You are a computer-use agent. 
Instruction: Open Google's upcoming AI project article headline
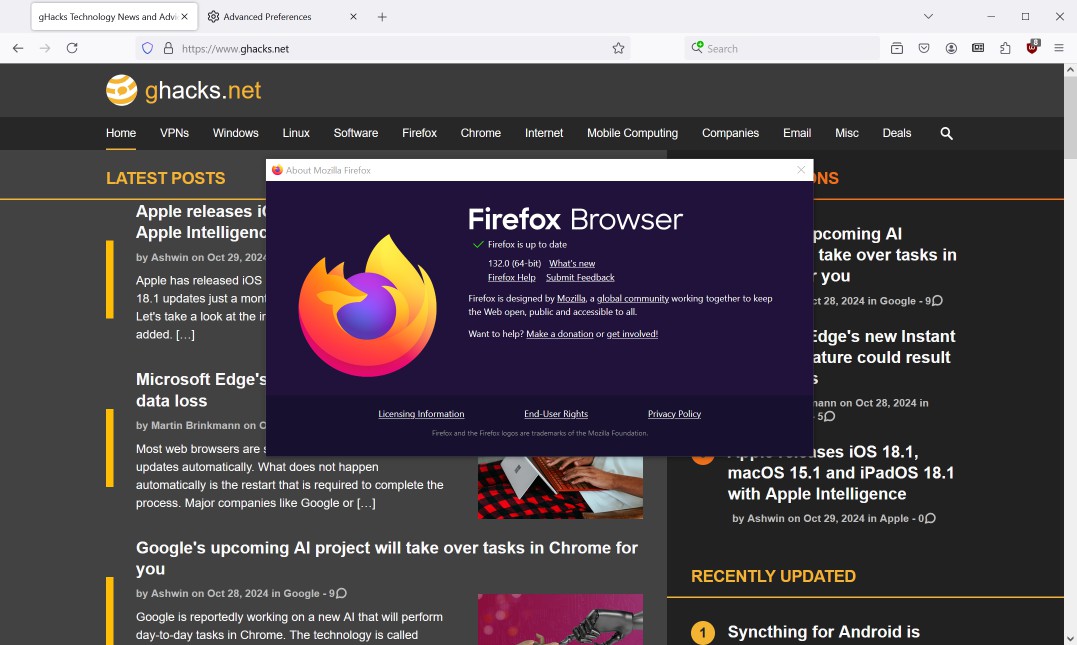pos(387,558)
